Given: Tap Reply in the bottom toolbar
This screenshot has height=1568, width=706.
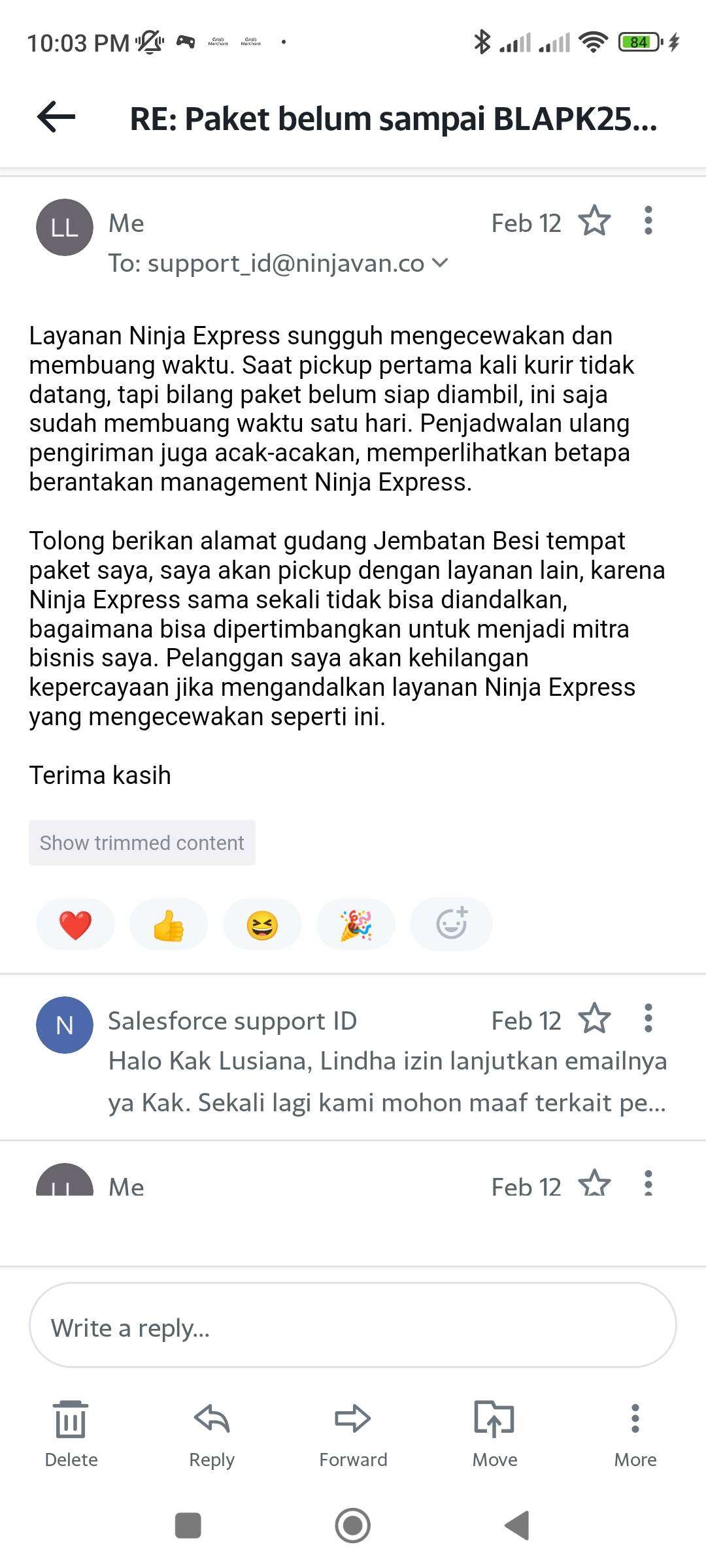Looking at the screenshot, I should point(212,1434).
